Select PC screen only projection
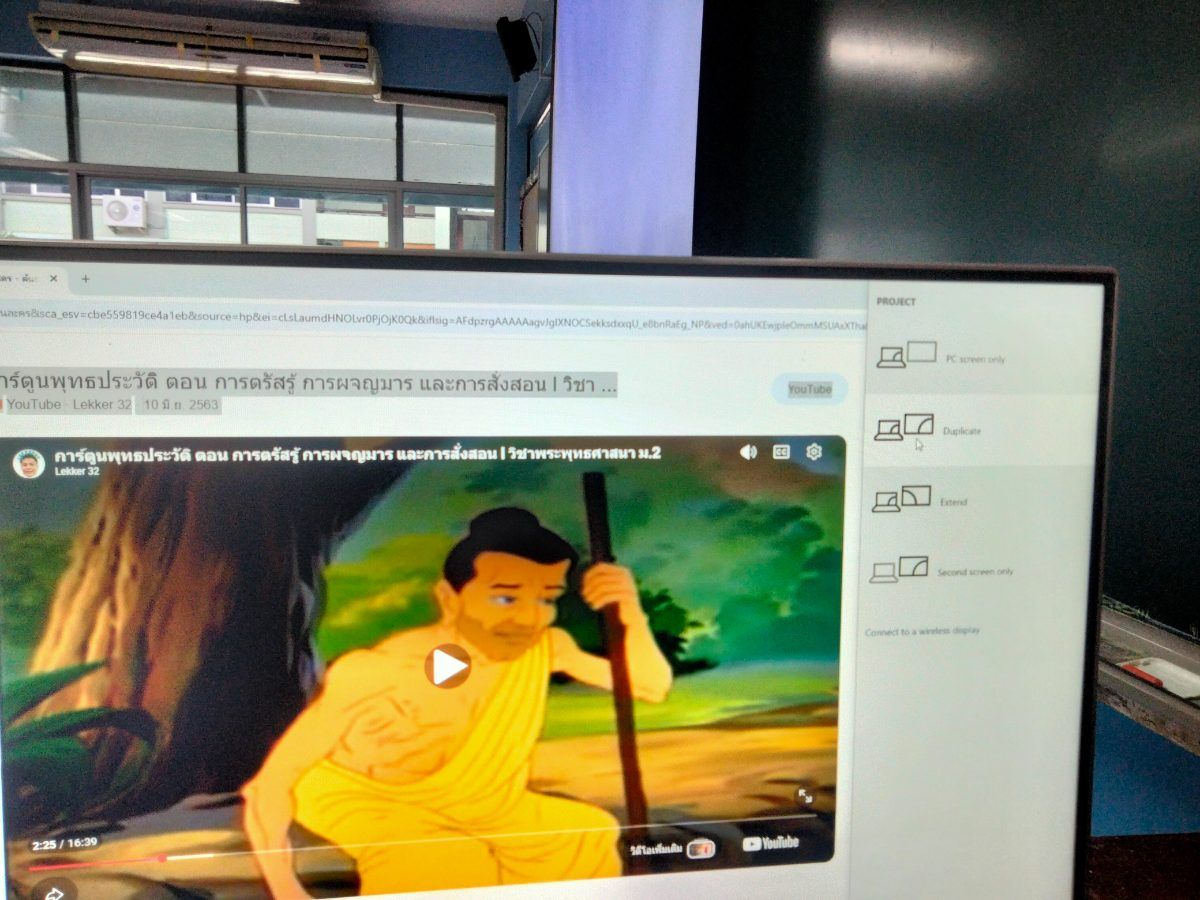 (x=981, y=357)
